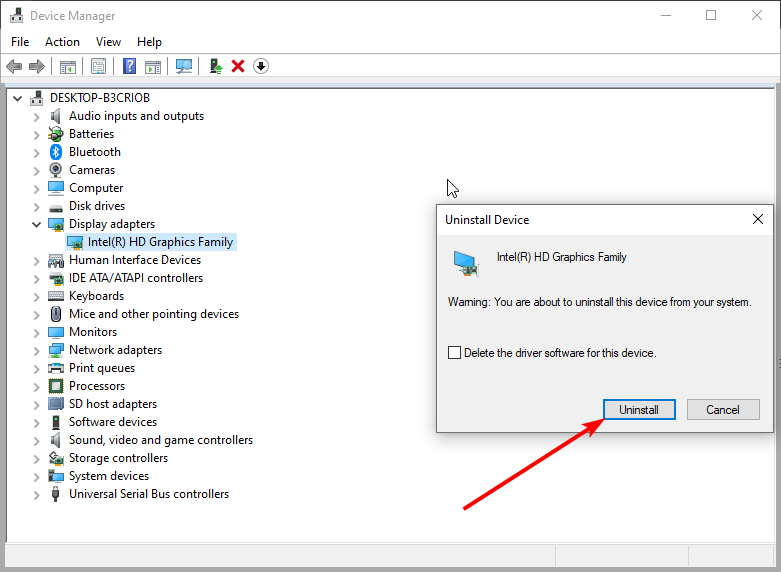Select the IDE ATA/ATAPI controllers label
This screenshot has width=781, height=572.
click(x=135, y=278)
